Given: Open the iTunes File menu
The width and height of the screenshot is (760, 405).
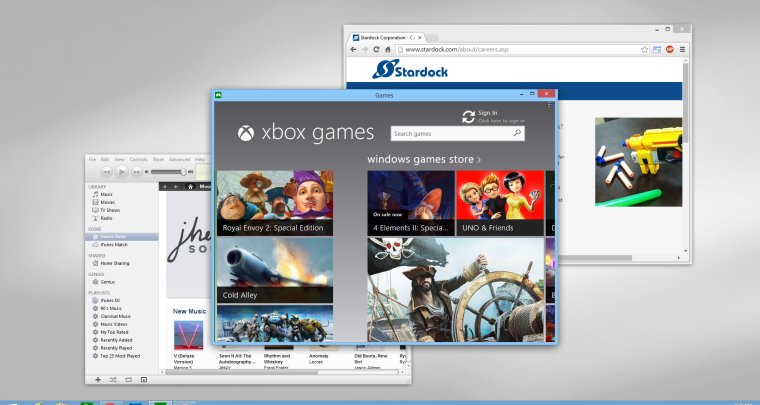Looking at the screenshot, I should coord(92,159).
